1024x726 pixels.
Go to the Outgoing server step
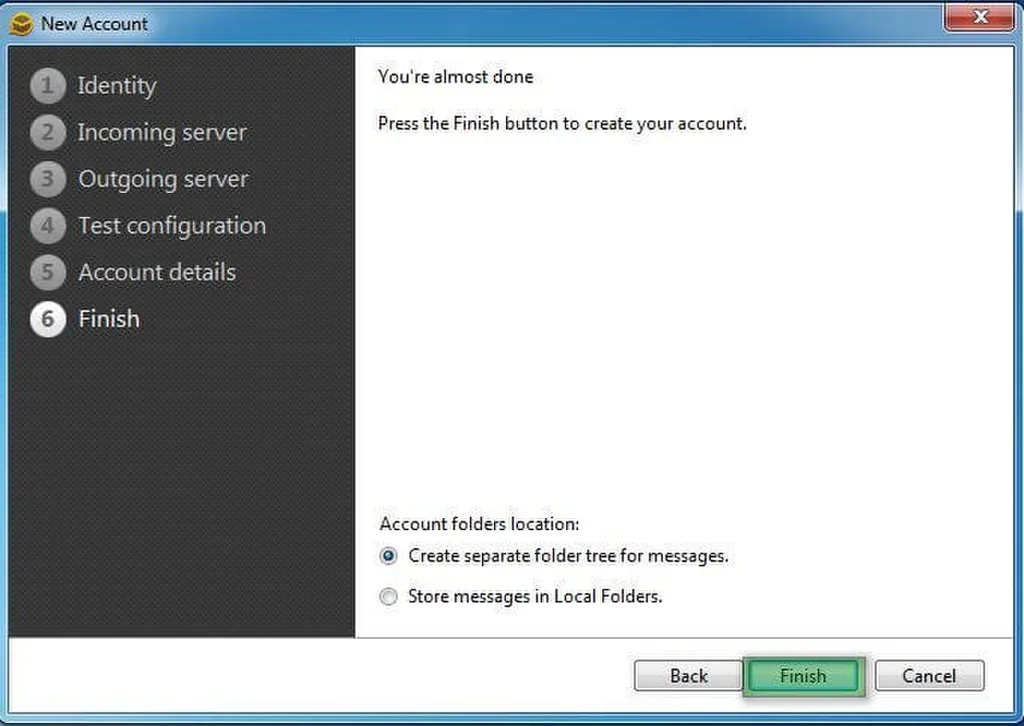point(163,179)
